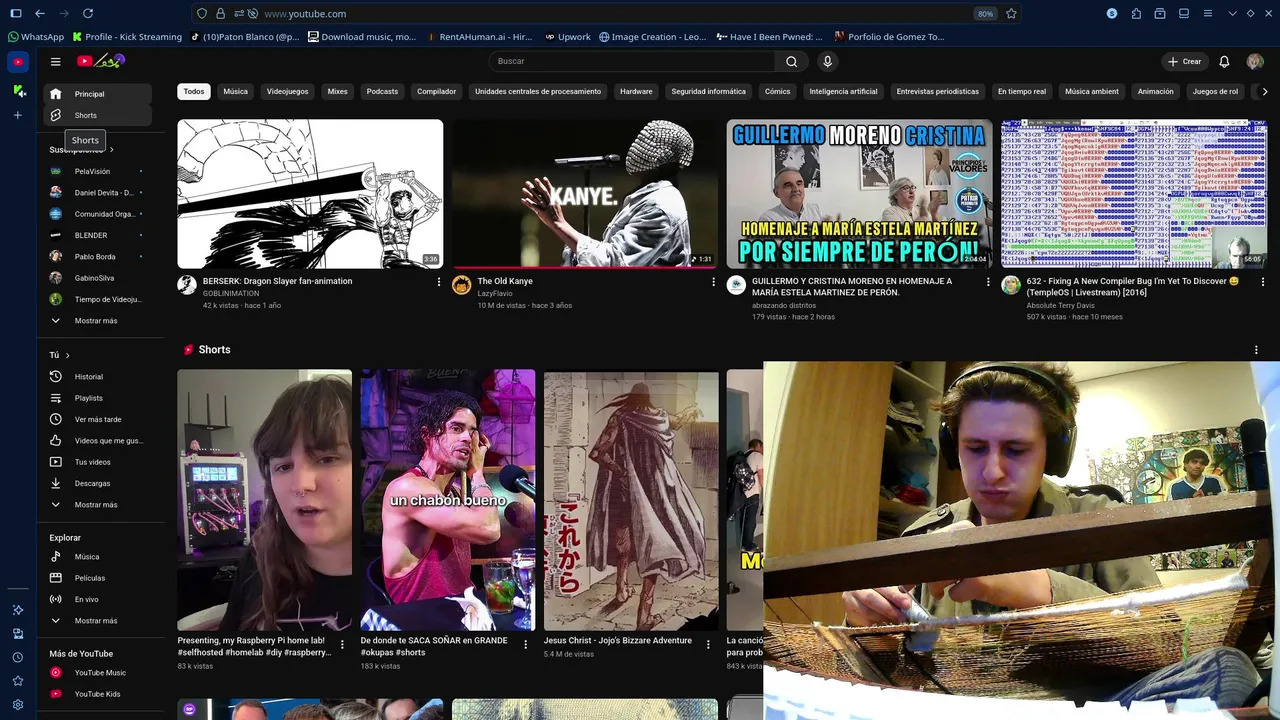Open Historial in the sidebar
The width and height of the screenshot is (1280, 720).
click(98, 377)
